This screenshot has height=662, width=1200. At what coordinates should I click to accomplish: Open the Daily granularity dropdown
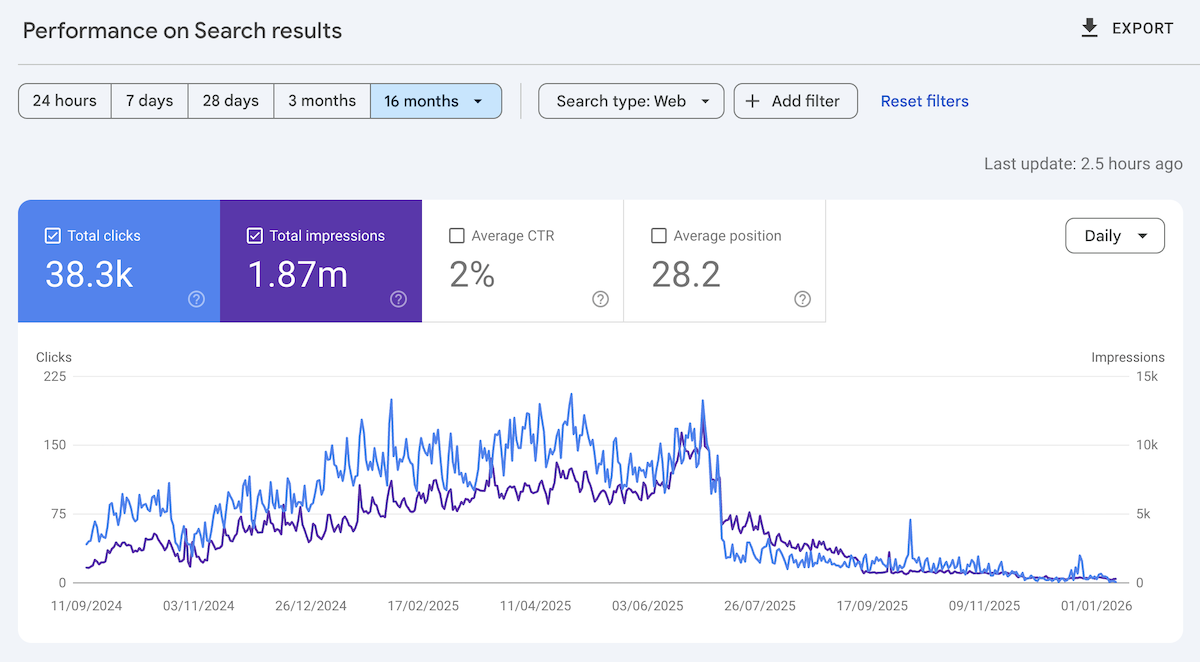tap(1114, 235)
